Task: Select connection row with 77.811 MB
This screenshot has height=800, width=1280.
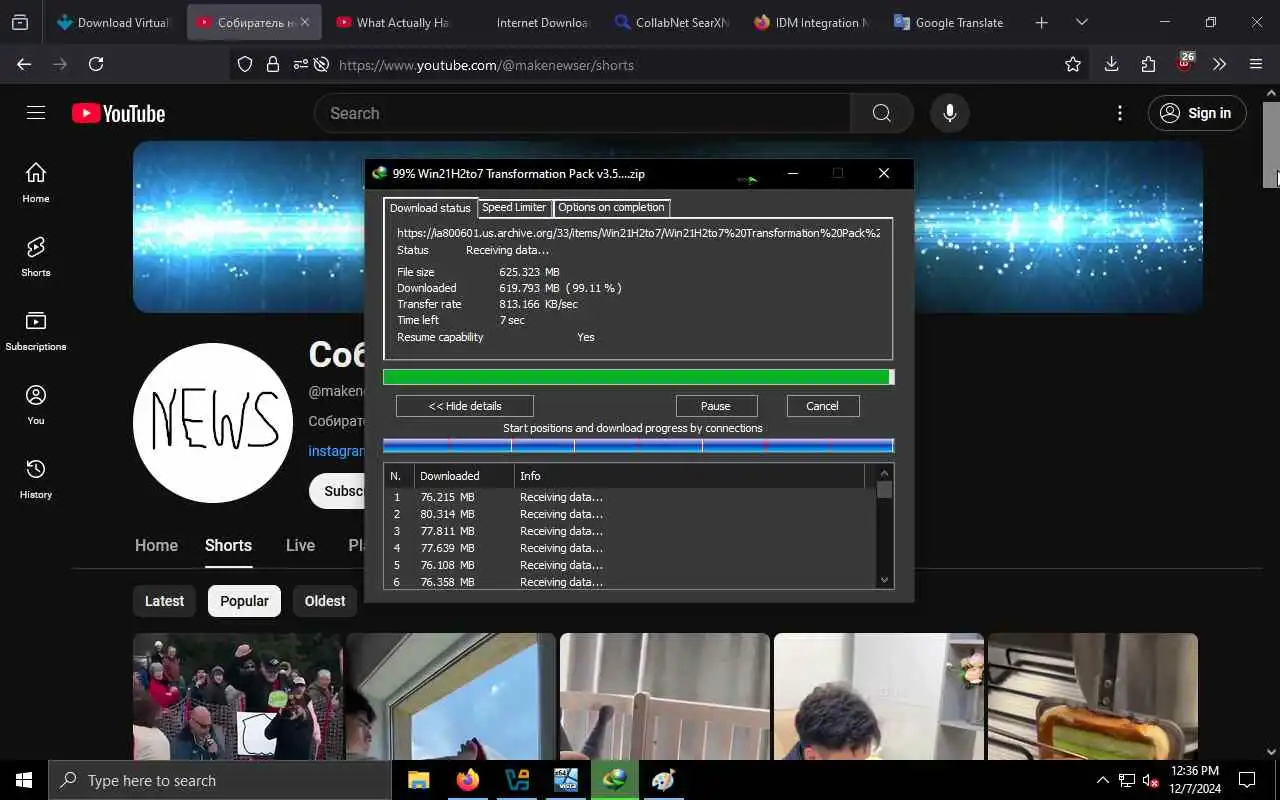Action: click(630, 531)
